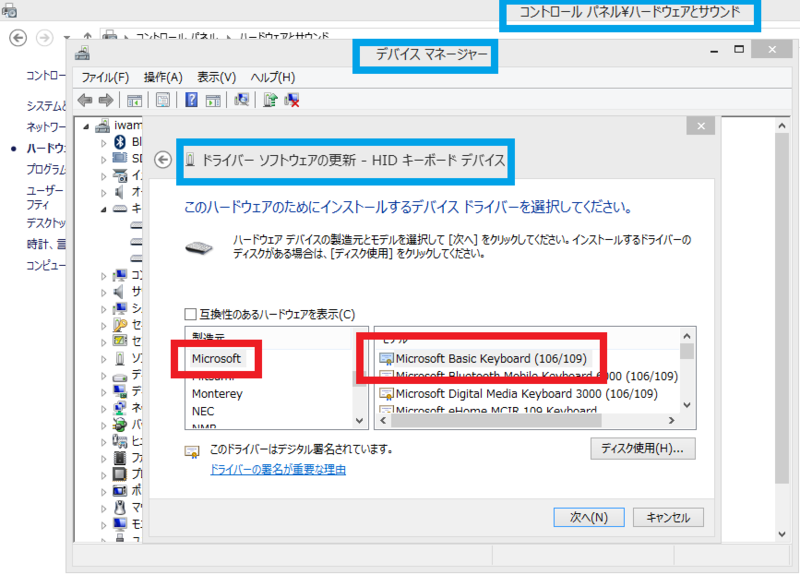Expand the processor tree node
Image resolution: width=800 pixels, height=575 pixels.
(x=104, y=476)
